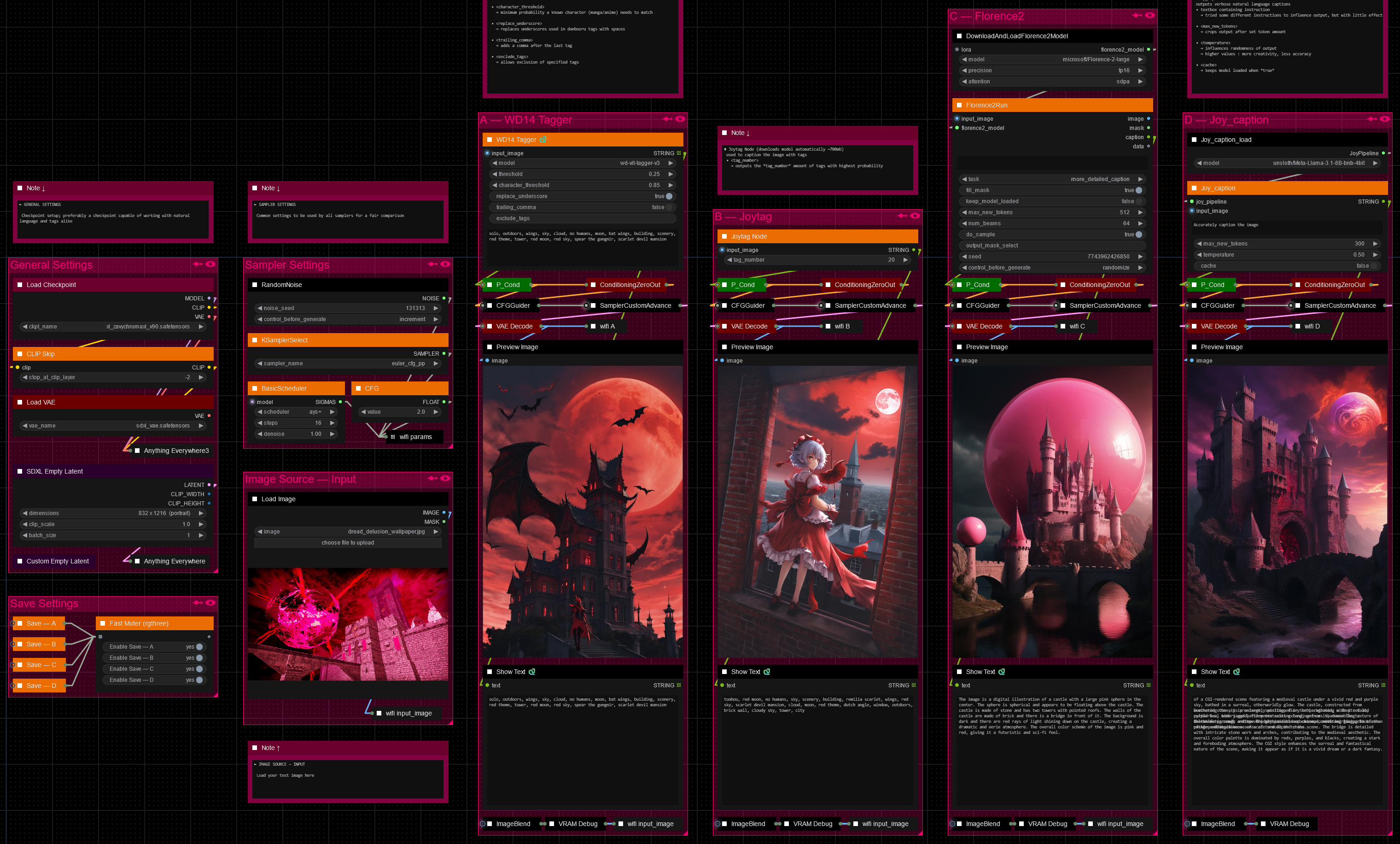The image size is (1400, 844).
Task: Click eye icon on Save Settings group
Action: 210,603
